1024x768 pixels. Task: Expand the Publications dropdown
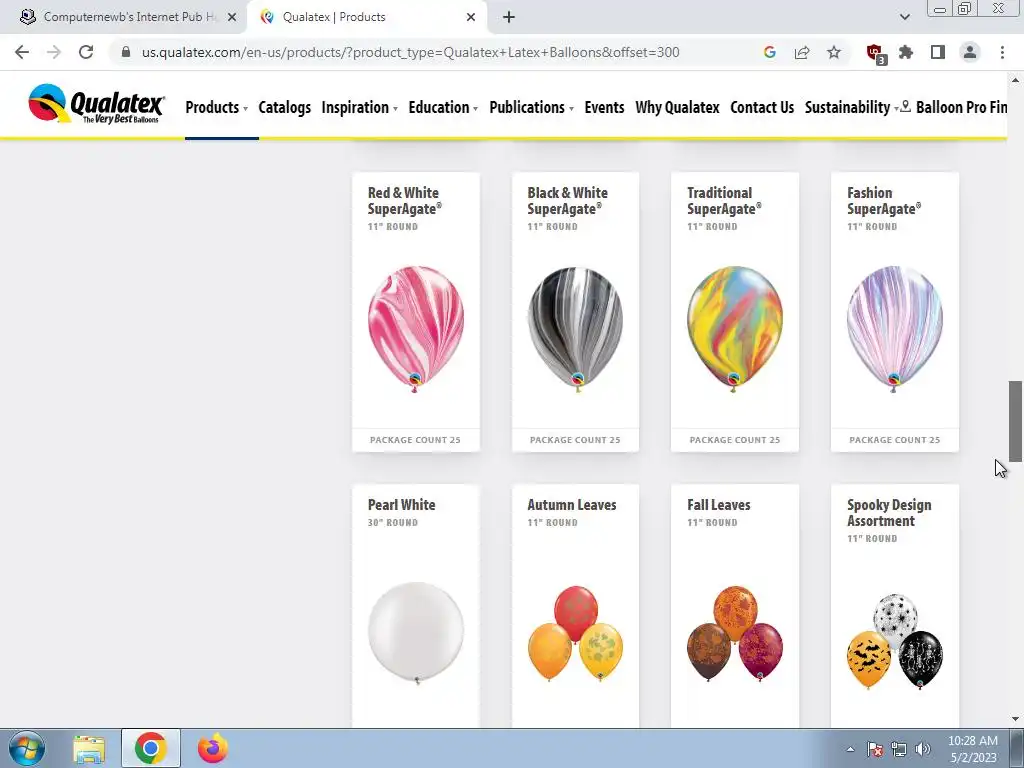click(531, 107)
